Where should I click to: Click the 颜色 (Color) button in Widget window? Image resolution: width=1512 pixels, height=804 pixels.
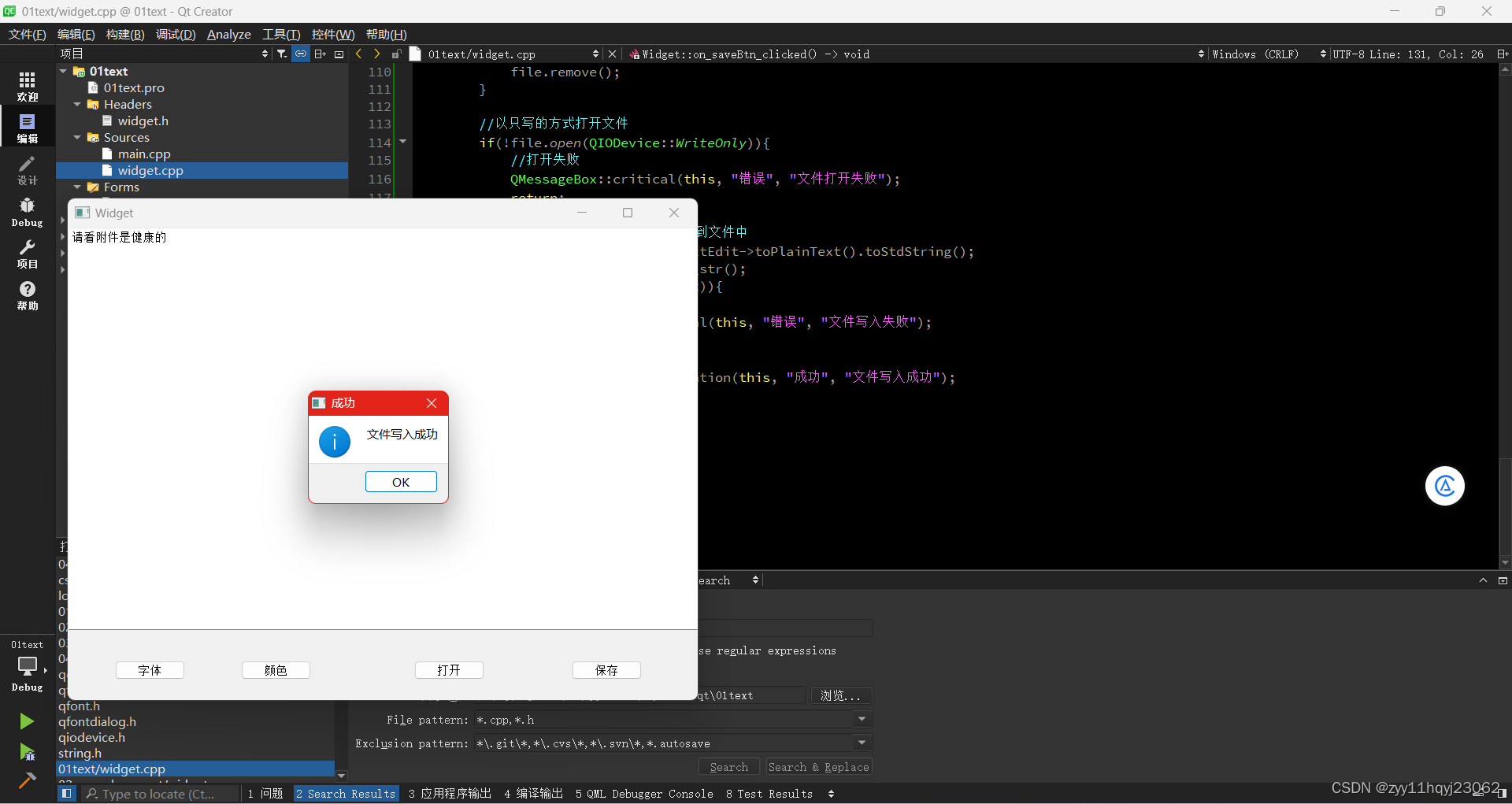[275, 670]
